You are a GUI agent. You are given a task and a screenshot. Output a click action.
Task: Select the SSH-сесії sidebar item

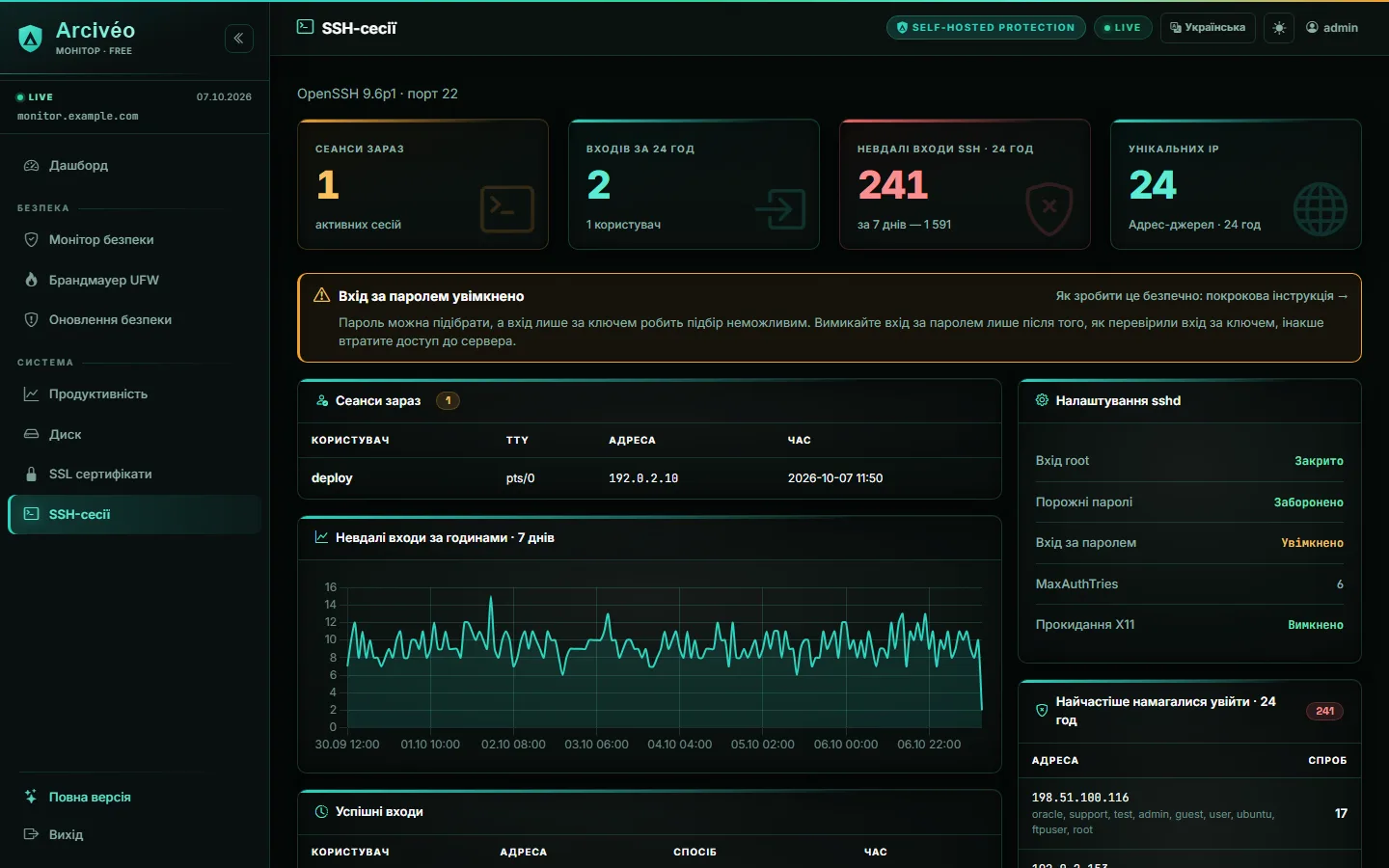(134, 514)
